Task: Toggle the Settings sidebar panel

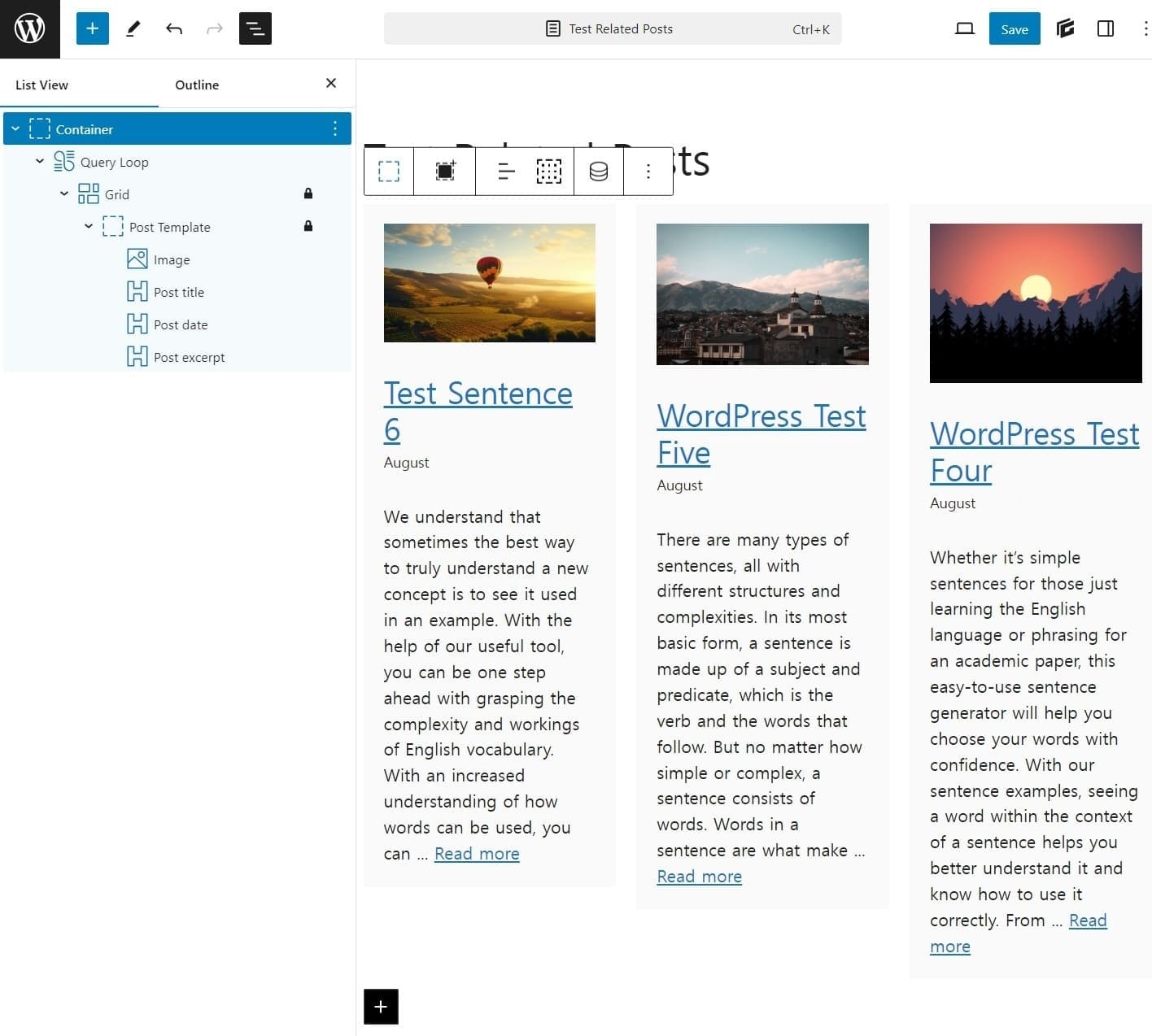Action: [1105, 29]
